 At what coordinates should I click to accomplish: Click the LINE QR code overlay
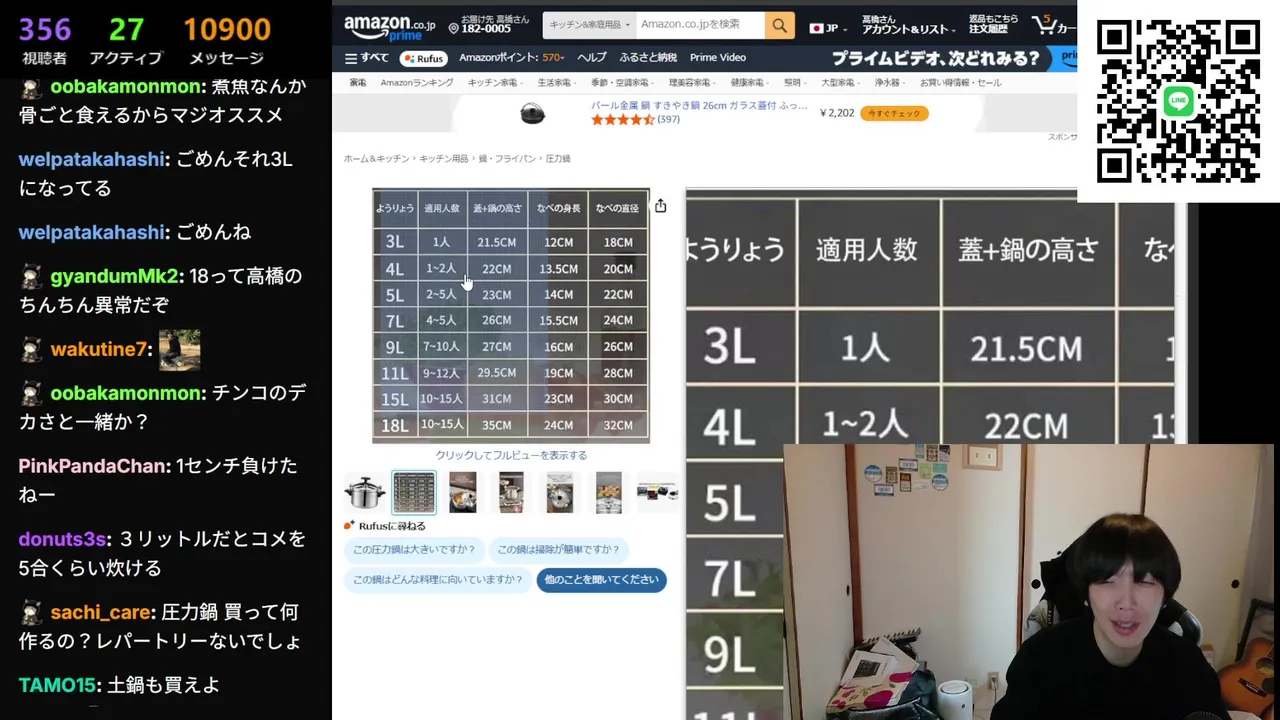1178,101
